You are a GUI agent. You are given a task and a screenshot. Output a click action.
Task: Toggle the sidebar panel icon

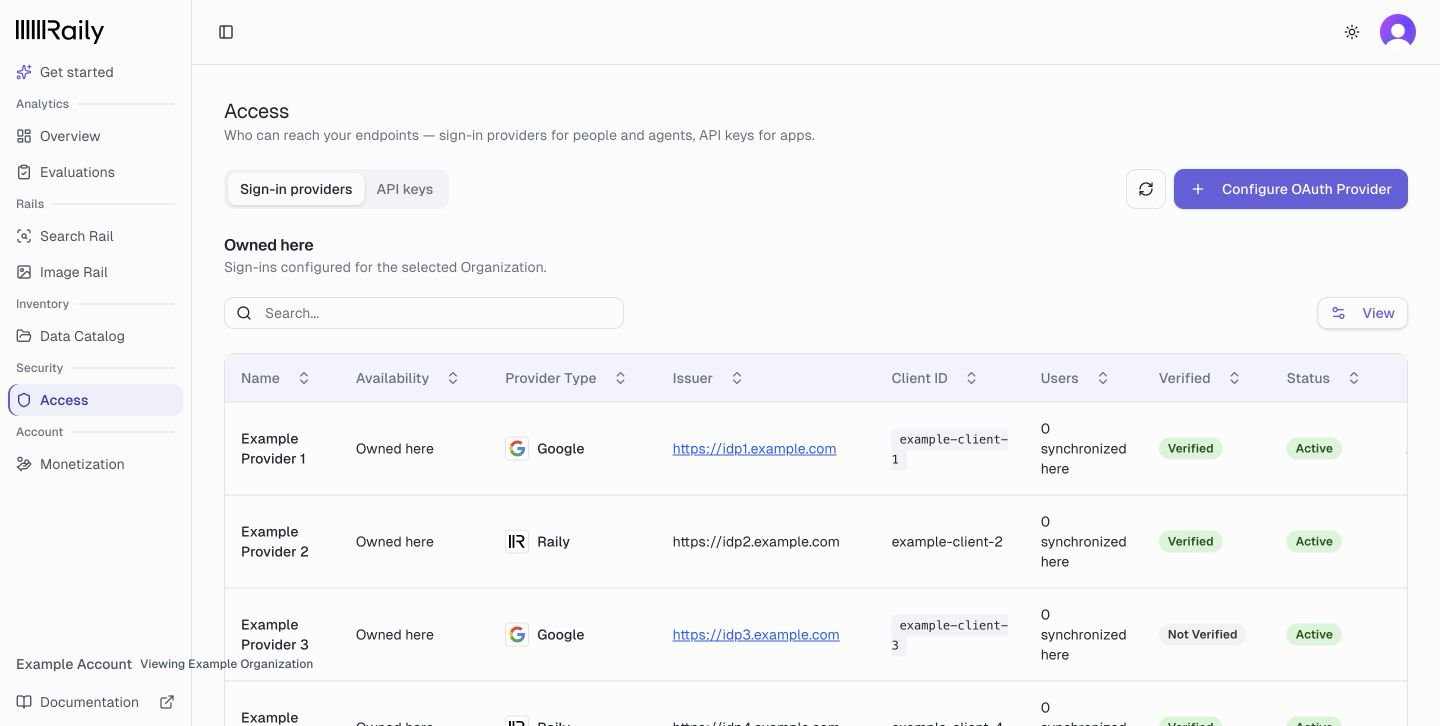[x=226, y=32]
